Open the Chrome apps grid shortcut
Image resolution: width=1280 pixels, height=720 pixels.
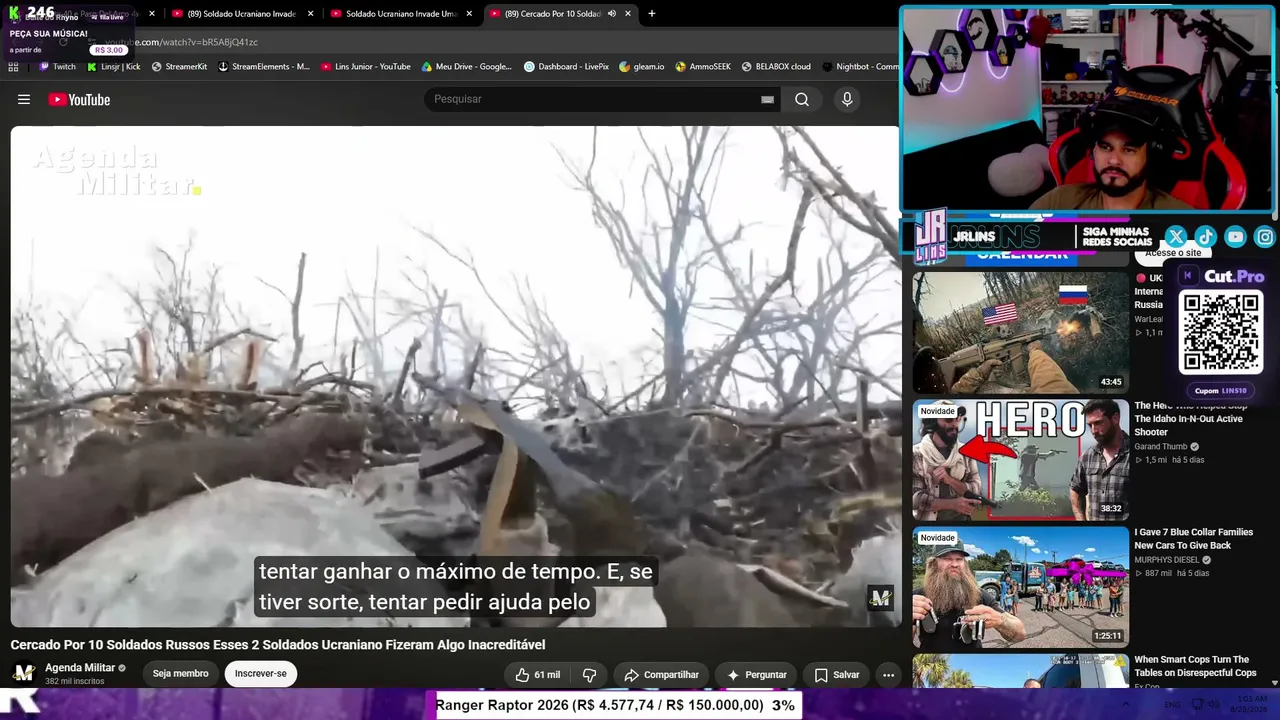[x=13, y=67]
